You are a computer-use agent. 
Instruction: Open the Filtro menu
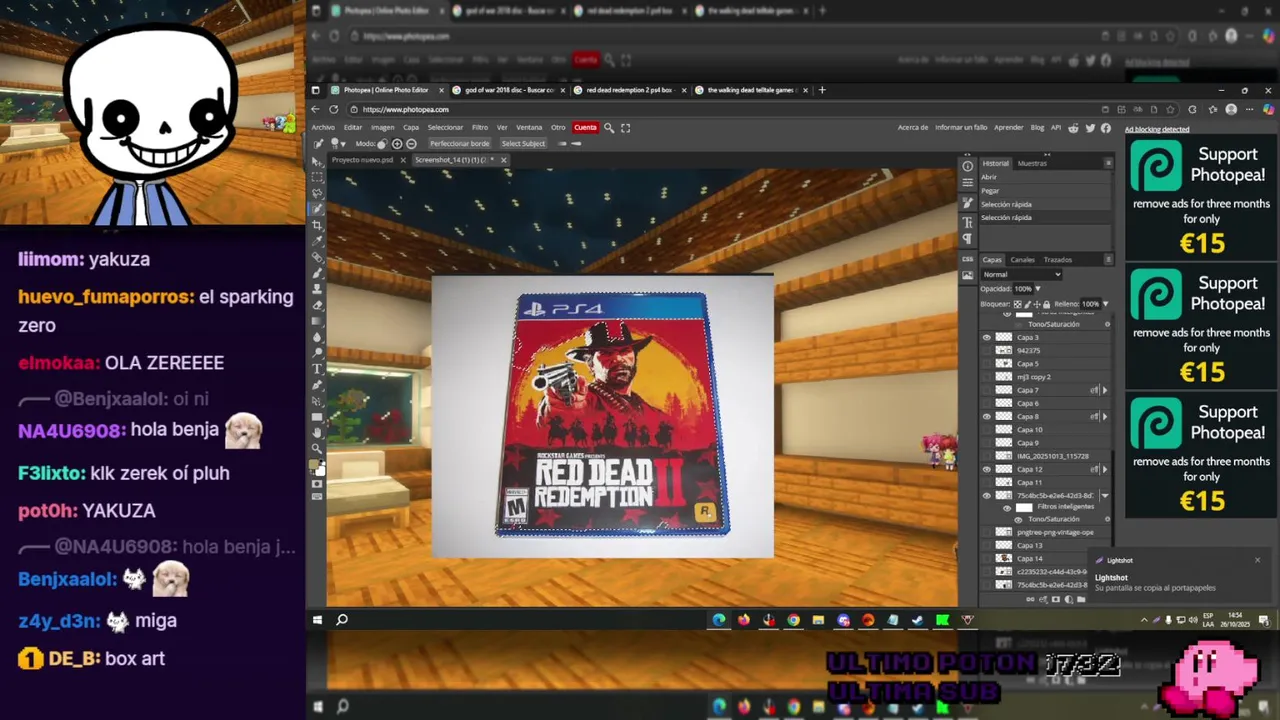[480, 128]
